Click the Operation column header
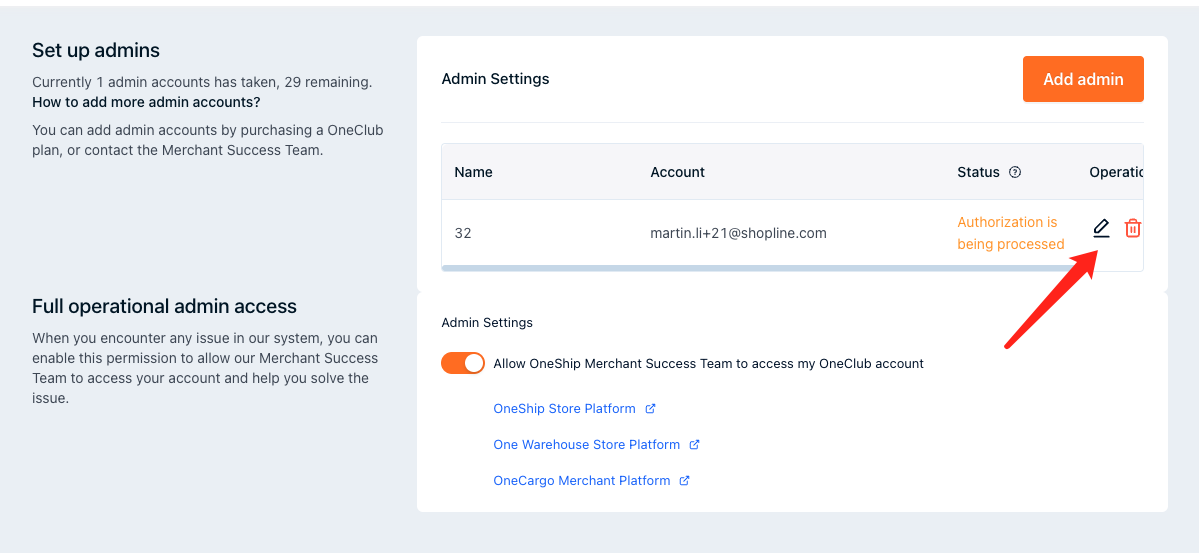Screen dimensions: 1199x553 [1115, 172]
